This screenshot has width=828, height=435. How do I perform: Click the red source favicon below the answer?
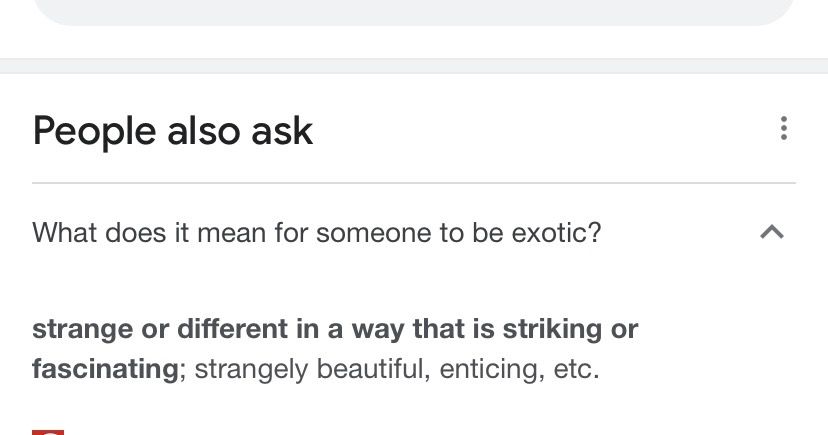[47, 431]
